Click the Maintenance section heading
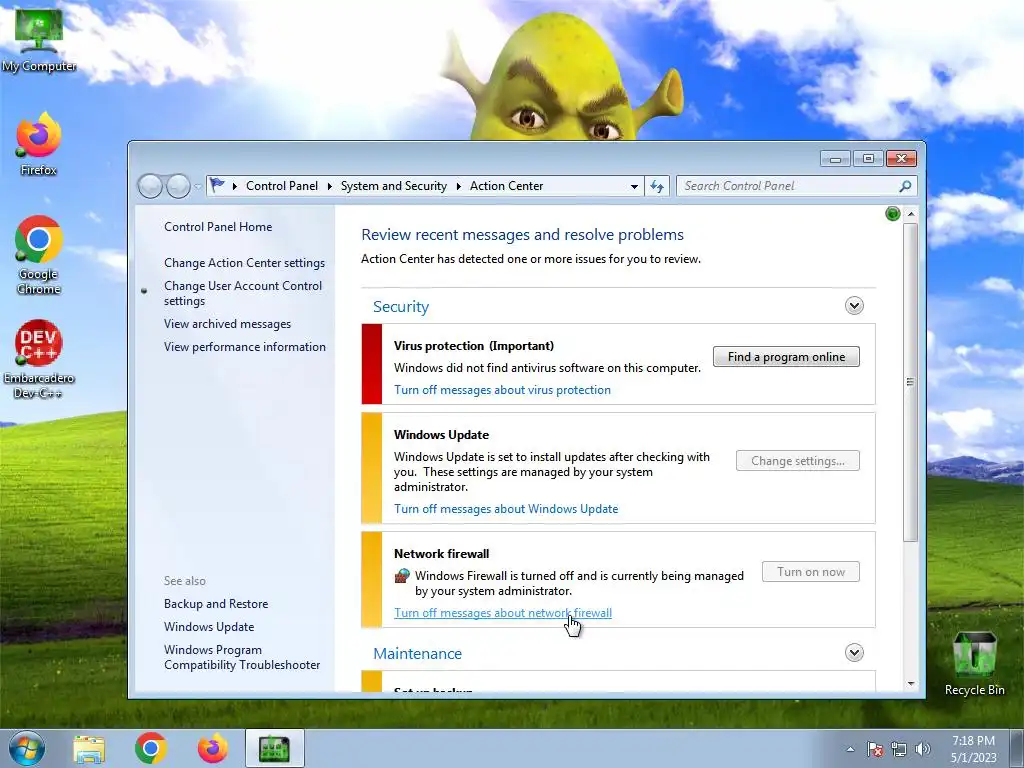Viewport: 1024px width, 768px height. (x=417, y=653)
